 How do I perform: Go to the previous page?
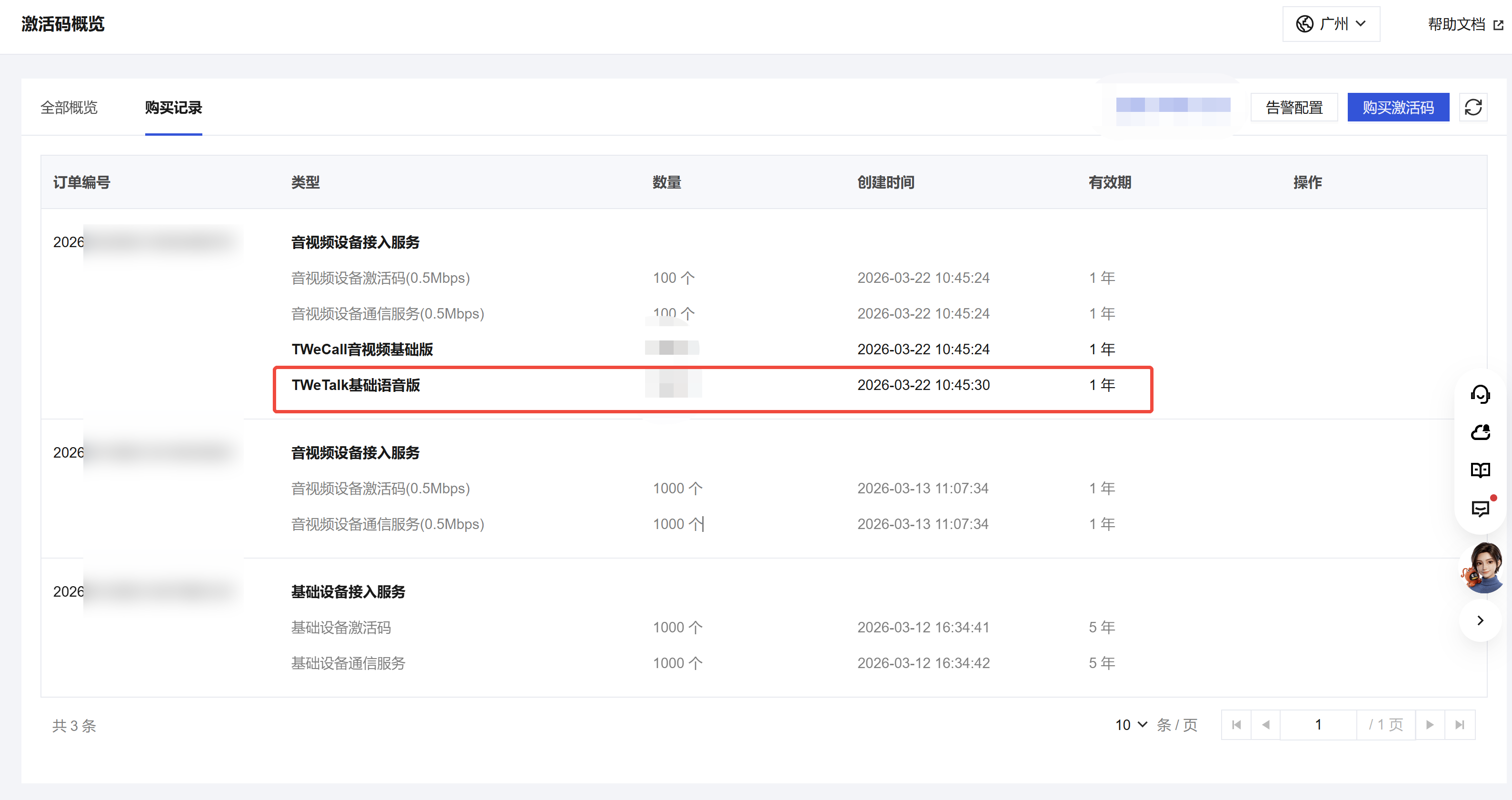[x=1265, y=725]
